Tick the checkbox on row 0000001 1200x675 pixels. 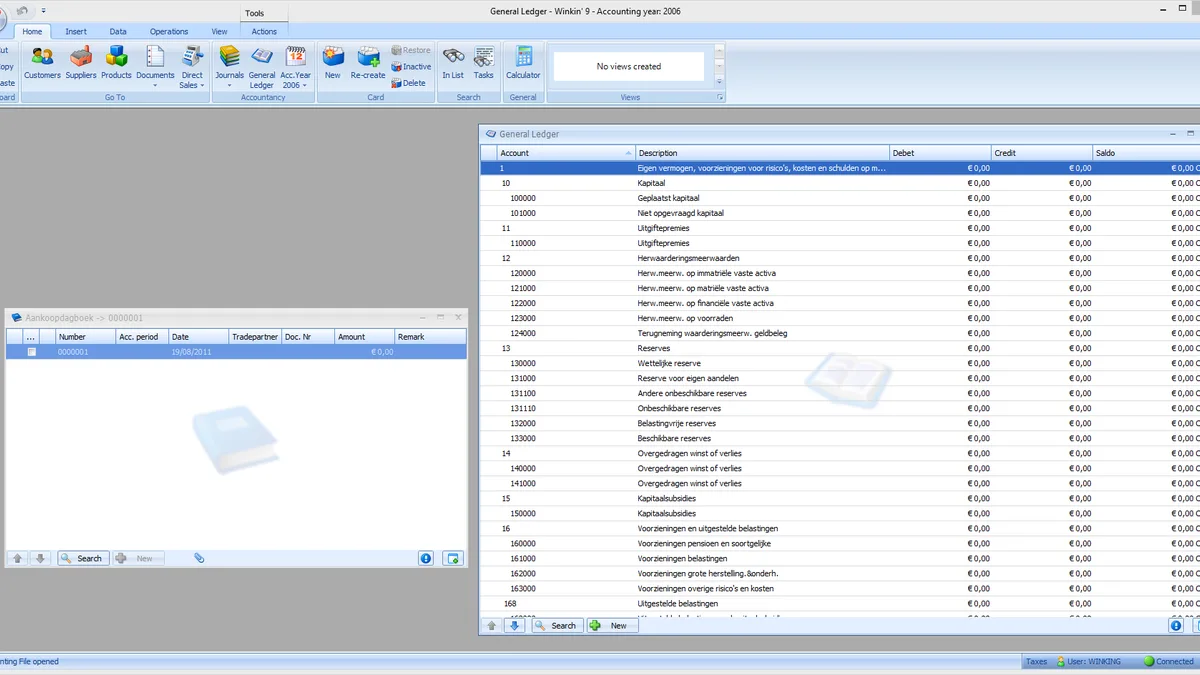32,352
